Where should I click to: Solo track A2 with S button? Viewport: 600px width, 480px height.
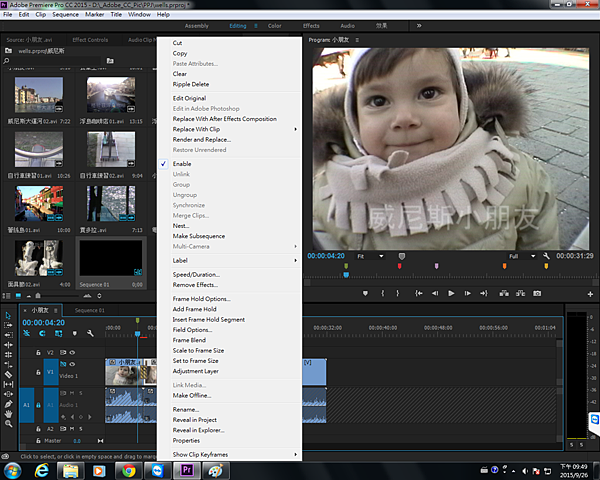[x=81, y=429]
